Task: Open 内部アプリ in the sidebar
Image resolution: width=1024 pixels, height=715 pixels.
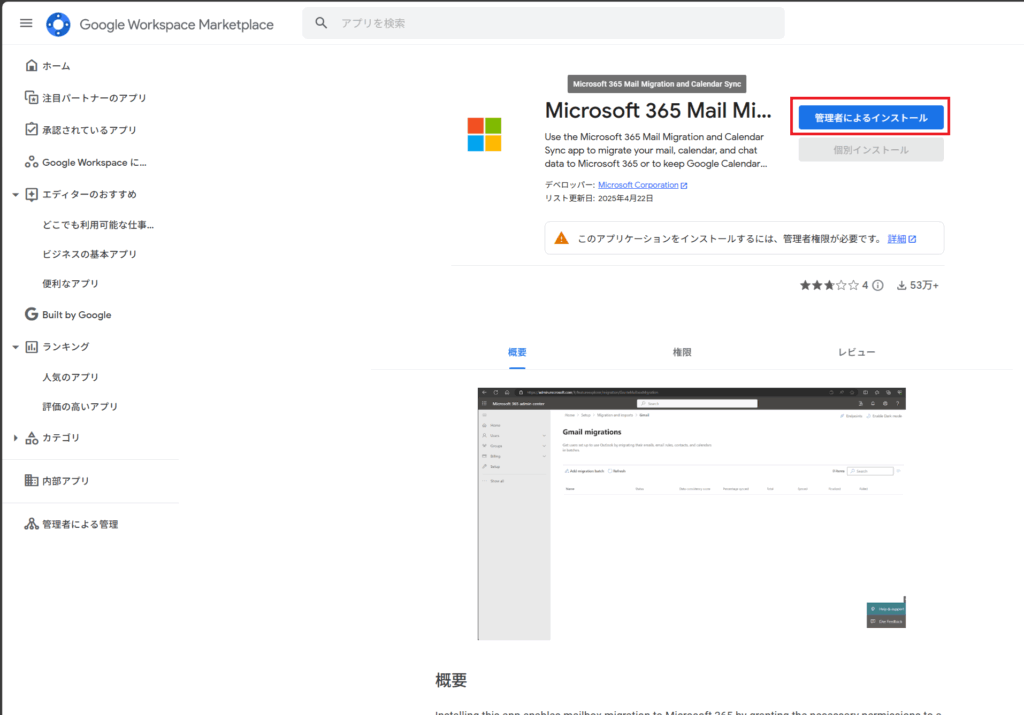Action: pos(65,481)
